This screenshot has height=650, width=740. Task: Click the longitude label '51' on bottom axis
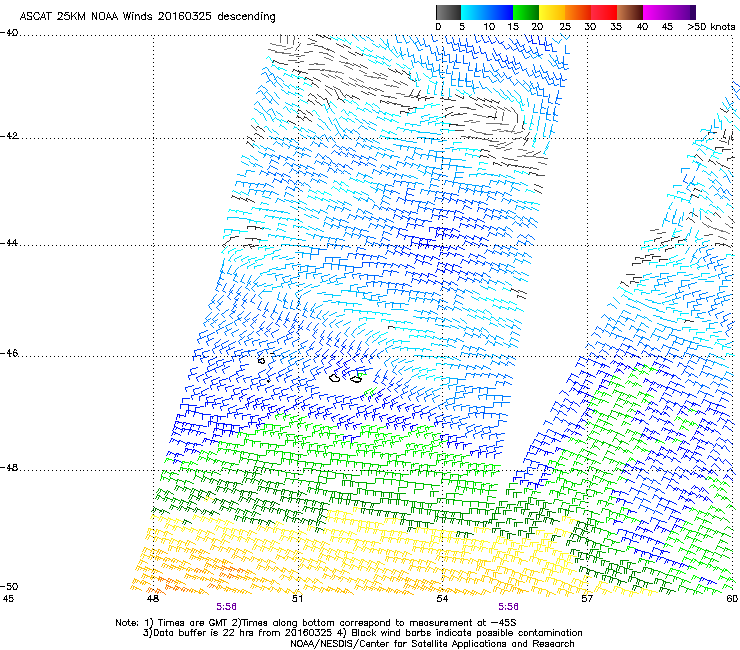pyautogui.click(x=297, y=599)
